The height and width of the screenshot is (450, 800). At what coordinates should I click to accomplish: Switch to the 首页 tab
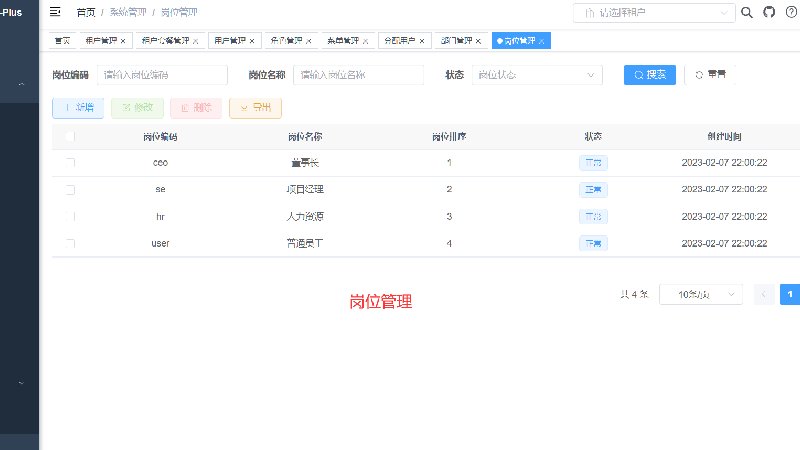62,41
